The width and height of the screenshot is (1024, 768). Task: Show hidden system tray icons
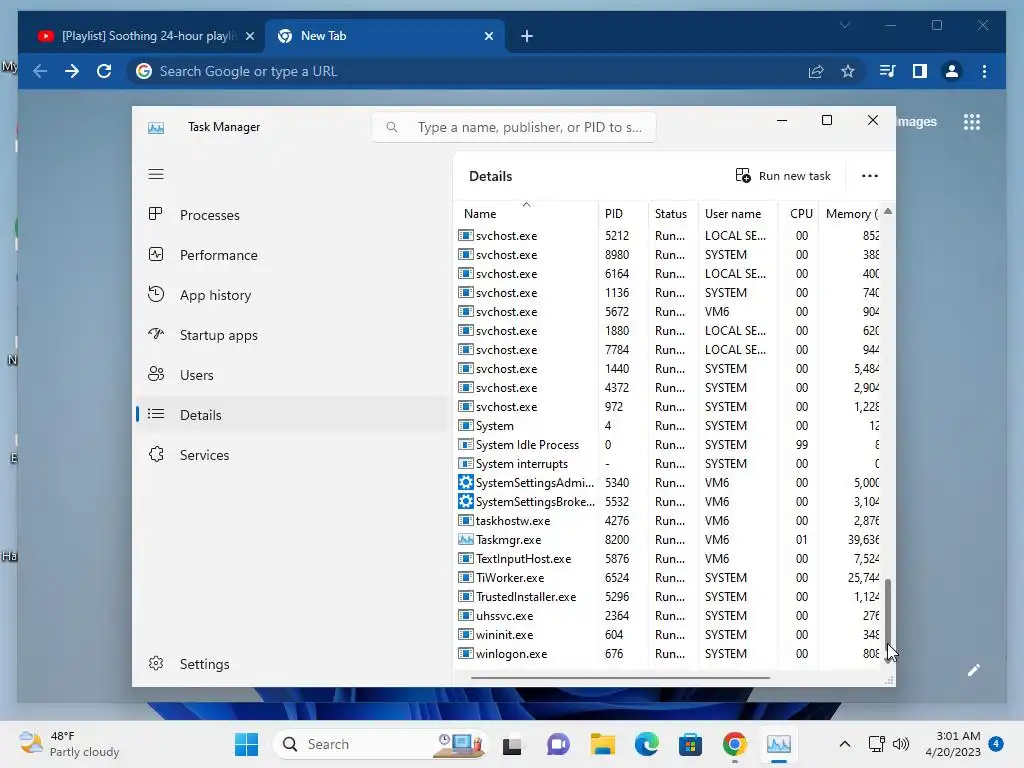tap(844, 744)
